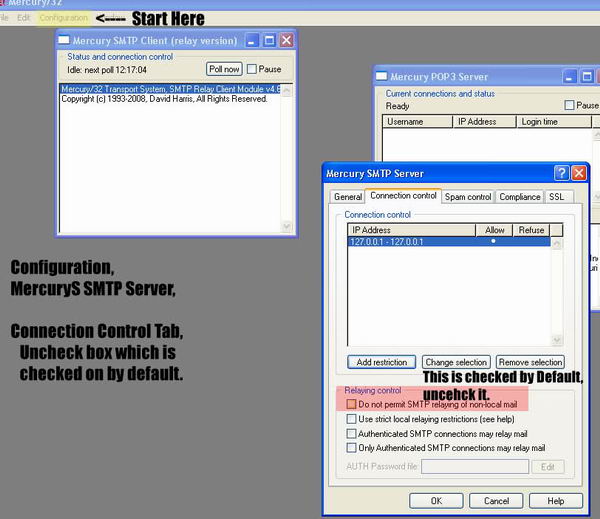Click scroll up arrow in SMTP Client log
This screenshot has height=519, width=600.
pyautogui.click(x=287, y=90)
